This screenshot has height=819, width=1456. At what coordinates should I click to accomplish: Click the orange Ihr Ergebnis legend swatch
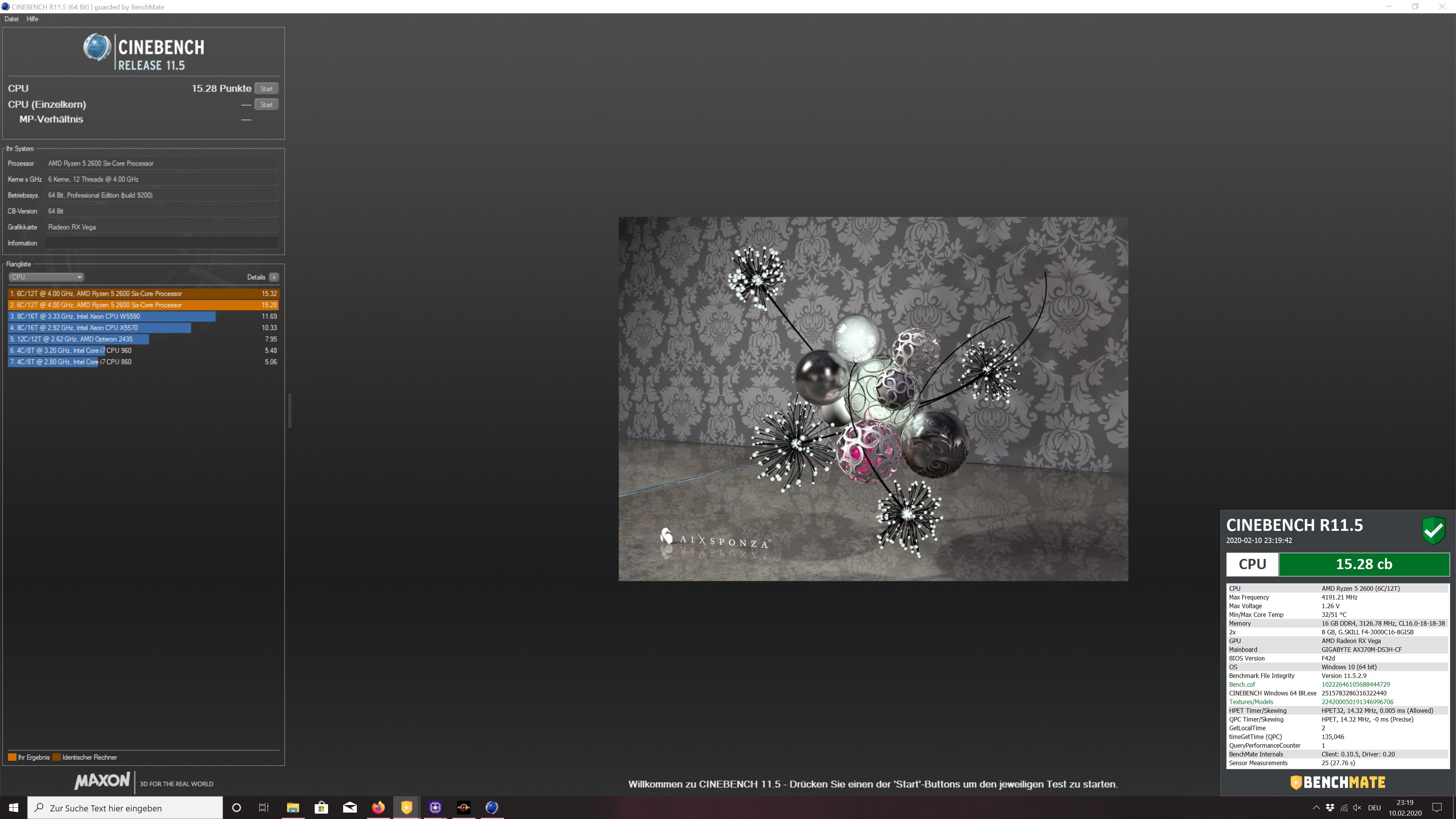click(x=12, y=758)
